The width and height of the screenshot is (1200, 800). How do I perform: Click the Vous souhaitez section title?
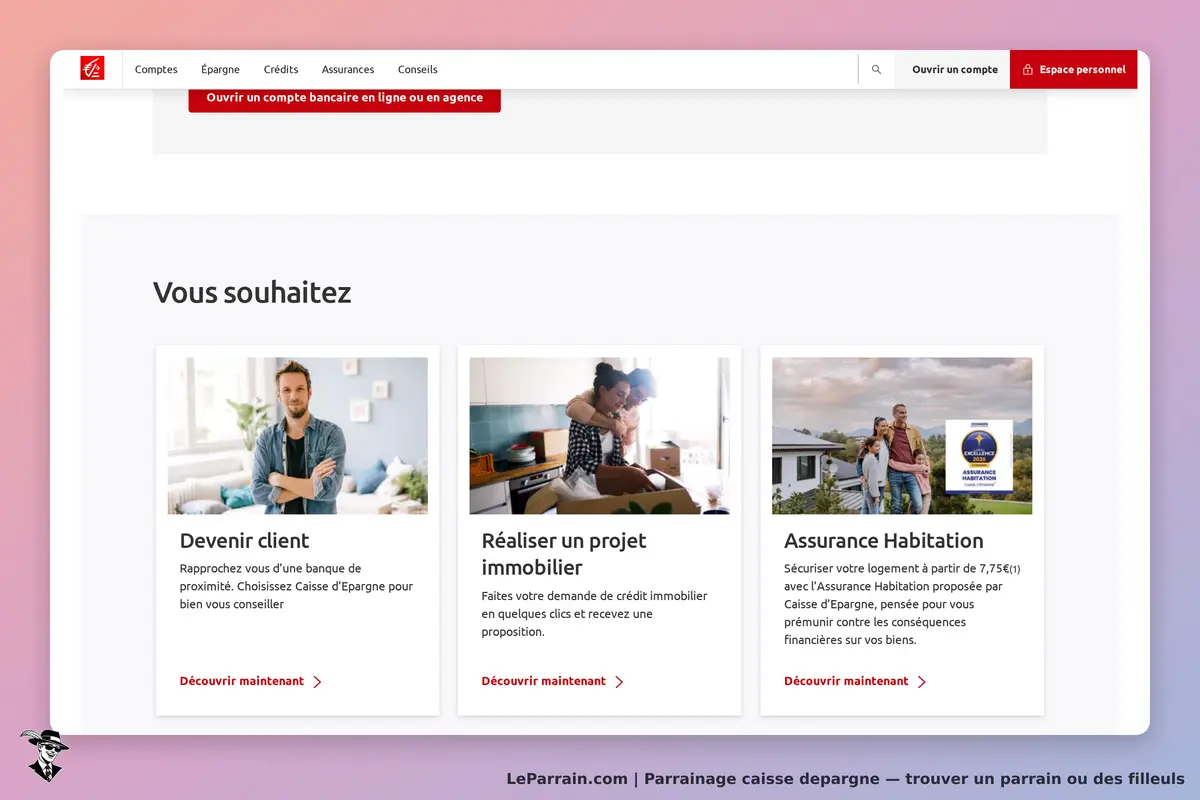click(x=252, y=293)
